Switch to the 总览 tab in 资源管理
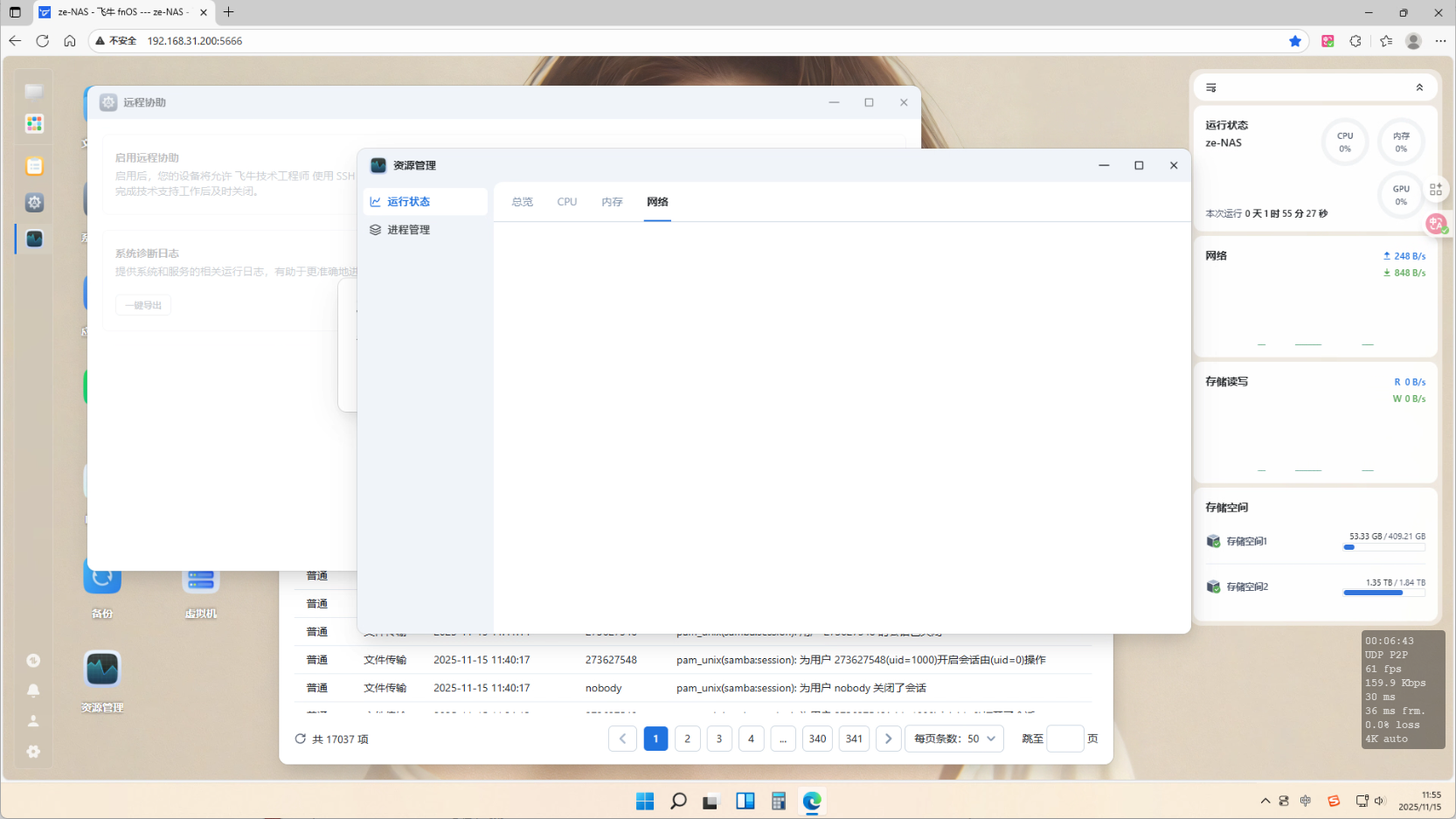 522,202
